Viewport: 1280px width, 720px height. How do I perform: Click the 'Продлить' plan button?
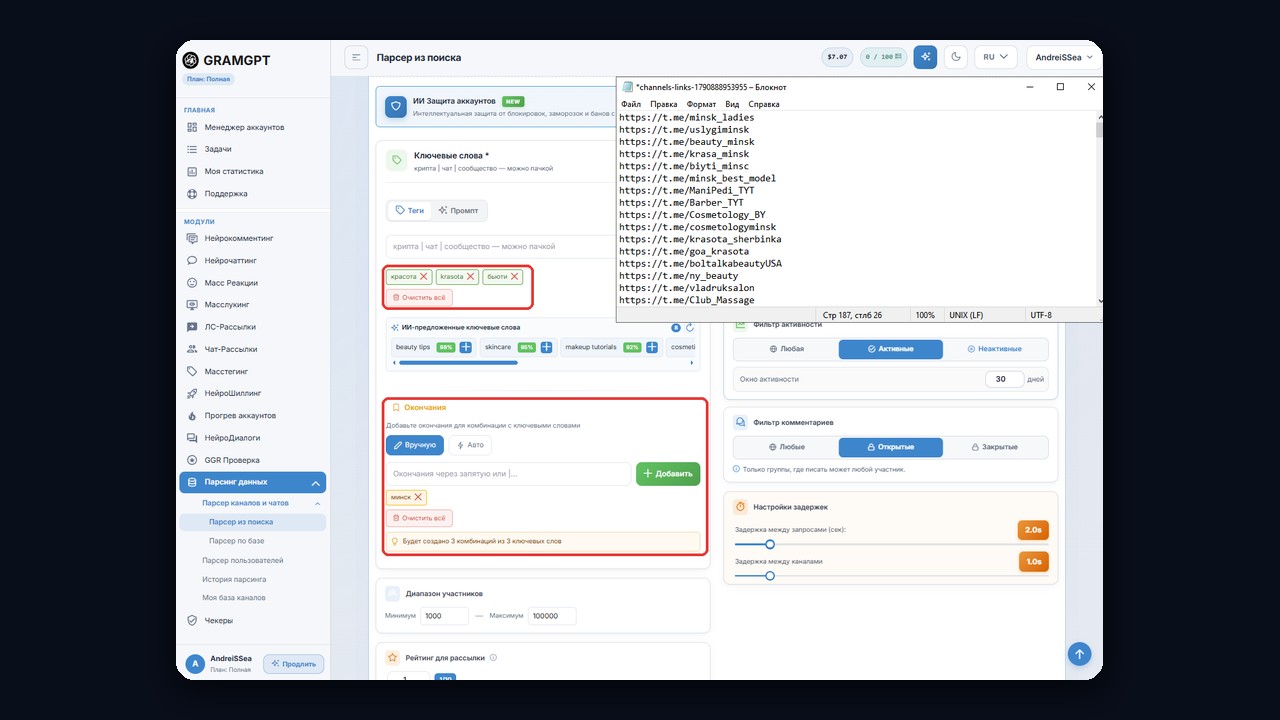293,664
